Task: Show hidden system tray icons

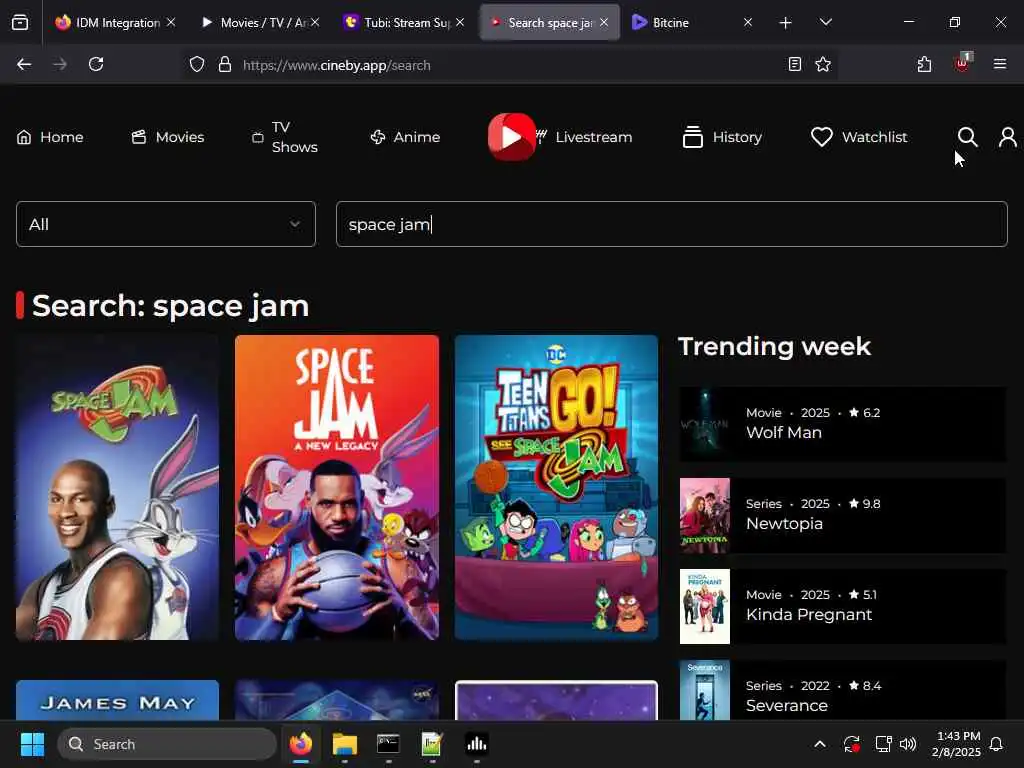Action: (x=820, y=744)
